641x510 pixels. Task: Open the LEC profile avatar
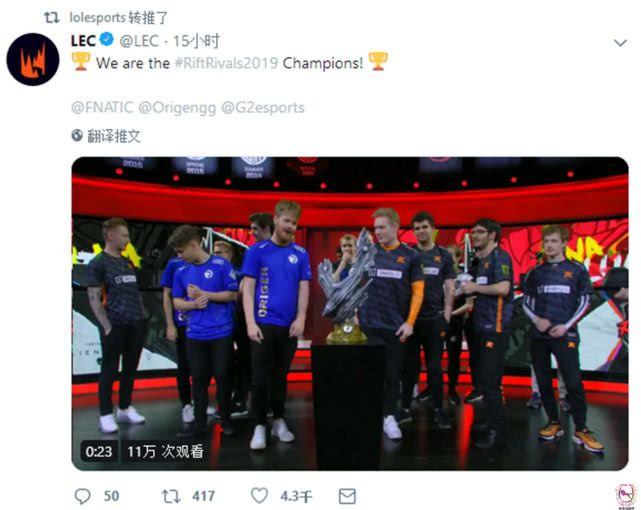33,59
